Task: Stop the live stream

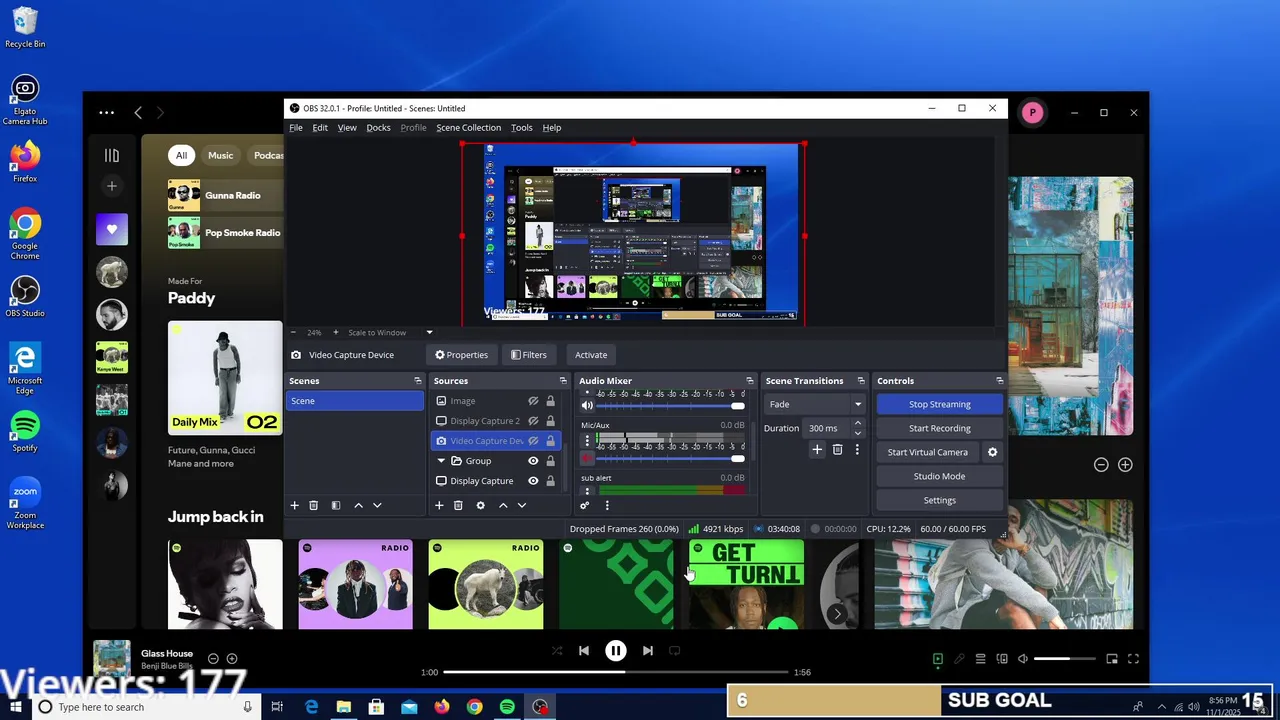Action: click(939, 404)
